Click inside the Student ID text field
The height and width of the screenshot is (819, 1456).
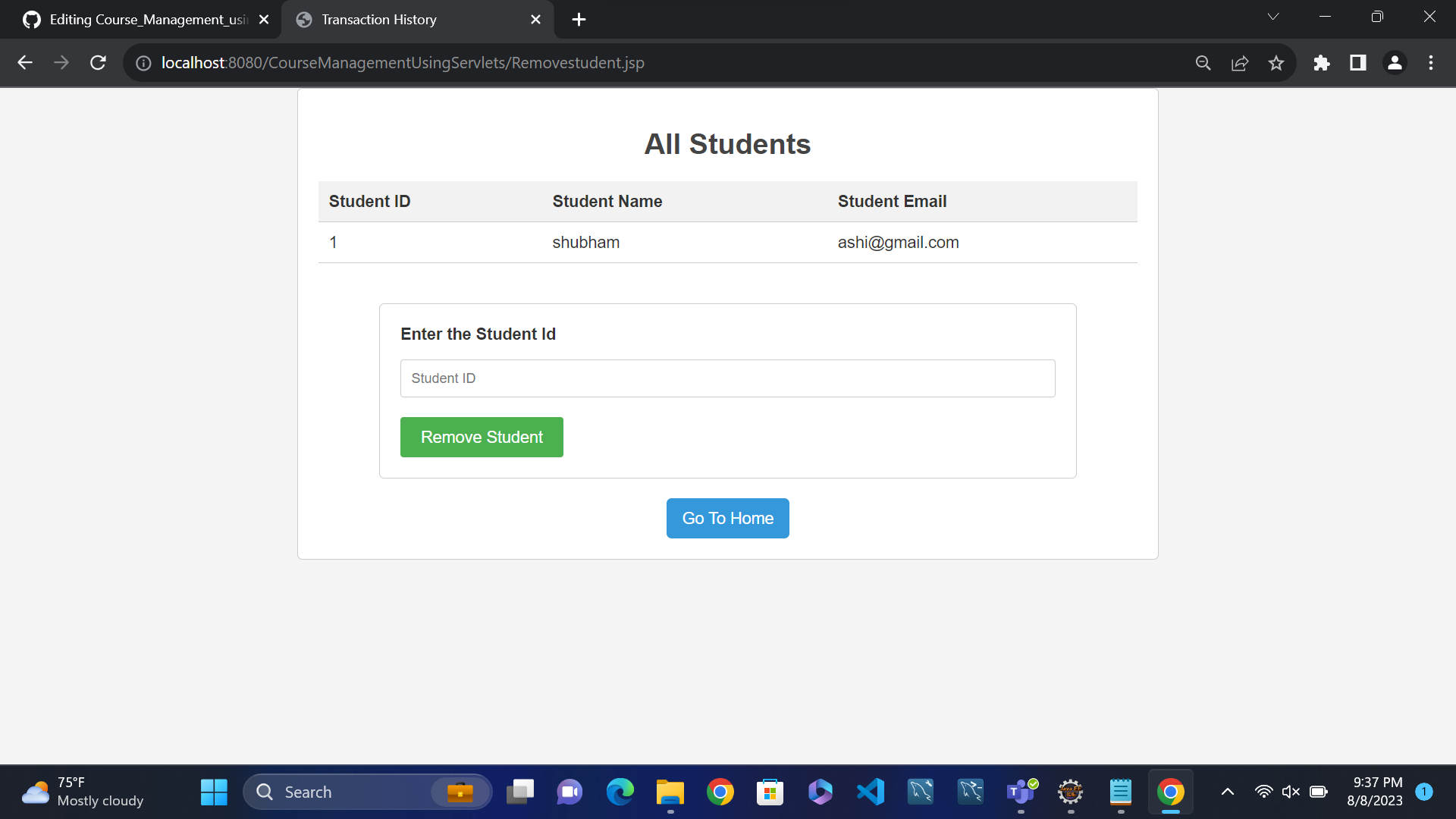(727, 378)
